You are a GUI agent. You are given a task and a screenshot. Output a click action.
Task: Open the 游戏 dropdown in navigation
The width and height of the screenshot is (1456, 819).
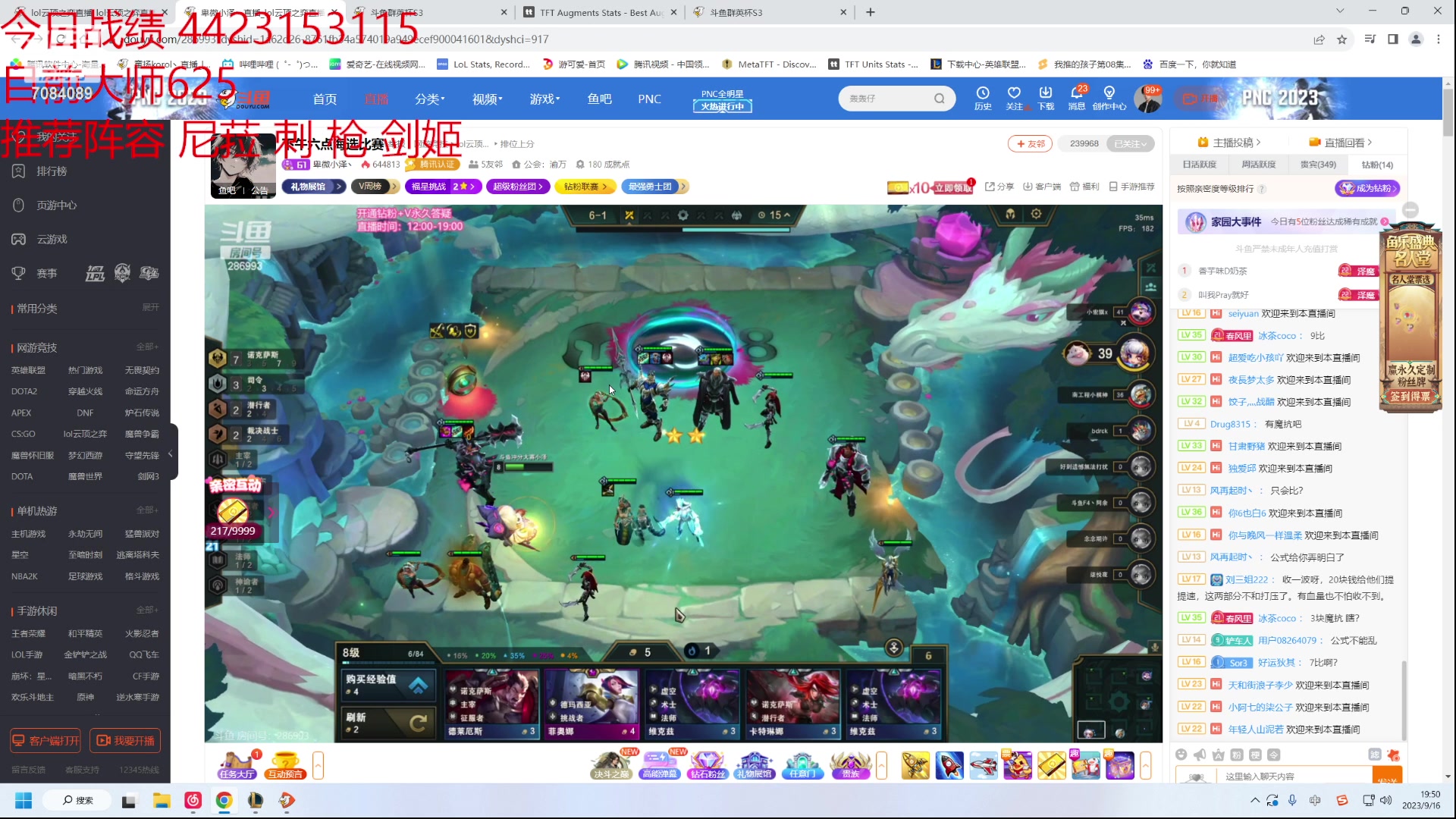coord(544,99)
